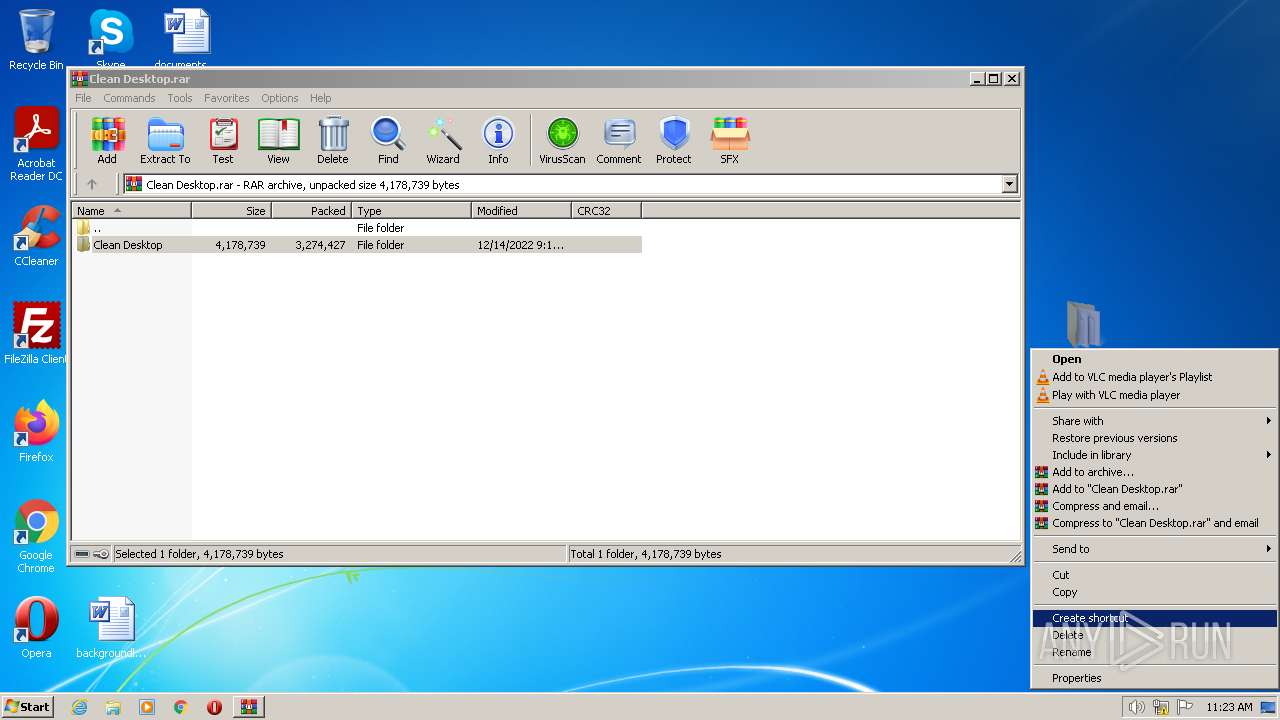Click the Add toolbar icon in WinRAR
Viewport: 1280px width, 720px height.
(x=107, y=140)
